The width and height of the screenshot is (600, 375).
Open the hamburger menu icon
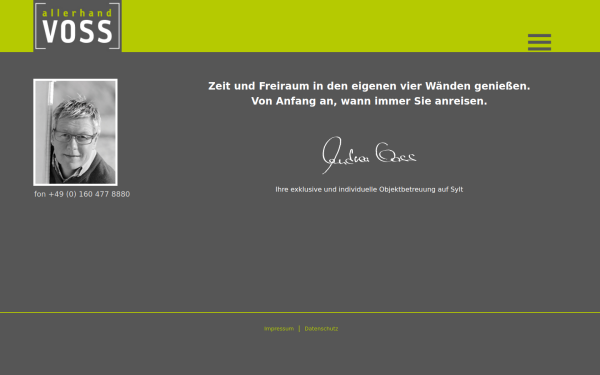(539, 42)
